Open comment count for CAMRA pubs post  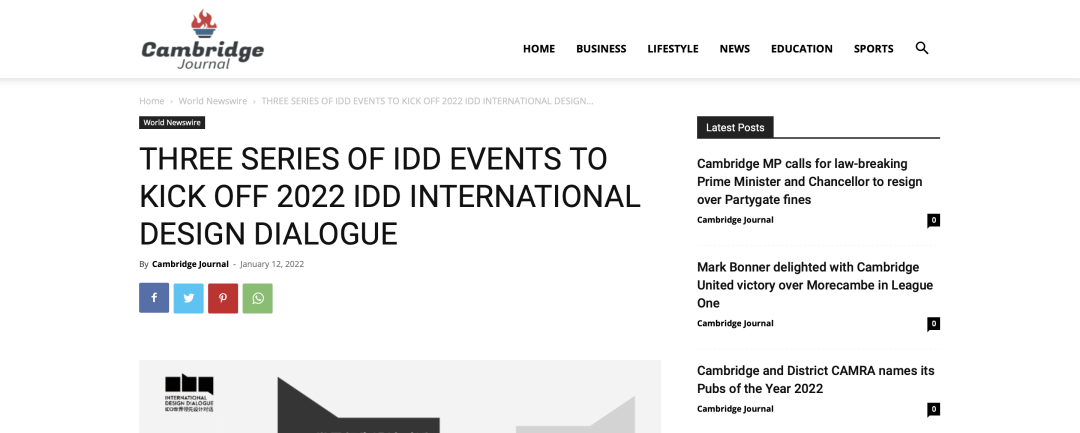[933, 409]
